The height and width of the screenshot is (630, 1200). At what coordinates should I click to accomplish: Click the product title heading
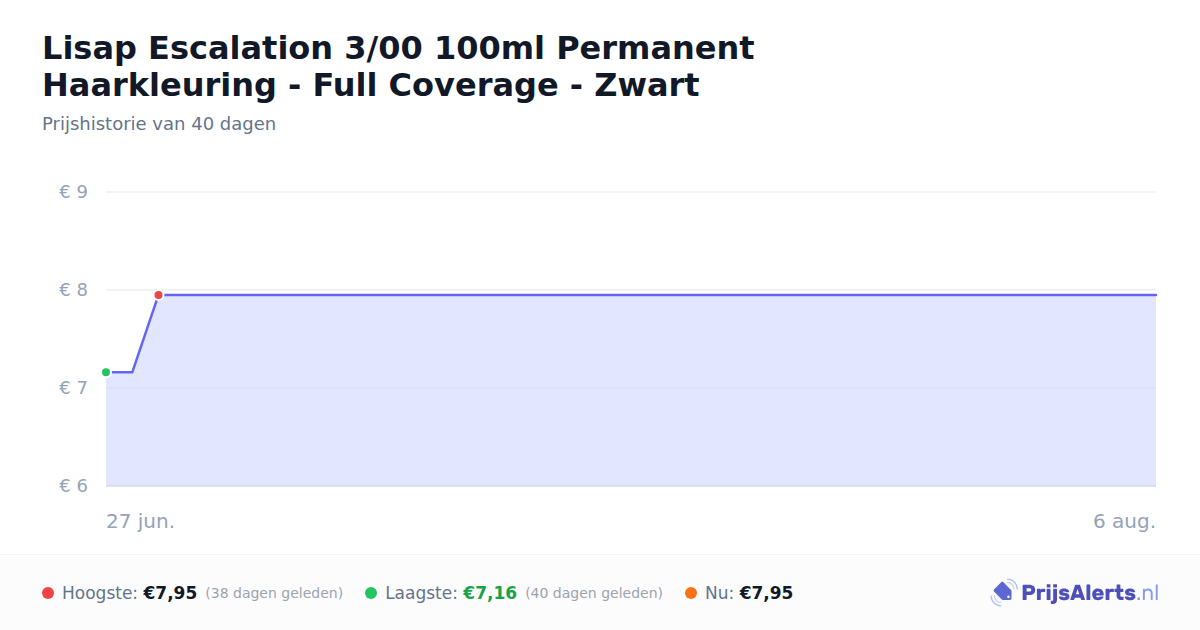pyautogui.click(x=398, y=66)
